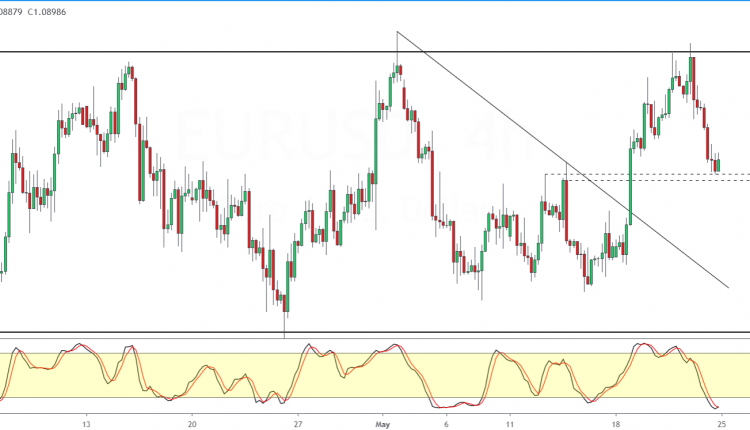This screenshot has height=430, width=750.
Task: Click the May label on the time axis
Action: pyautogui.click(x=383, y=424)
